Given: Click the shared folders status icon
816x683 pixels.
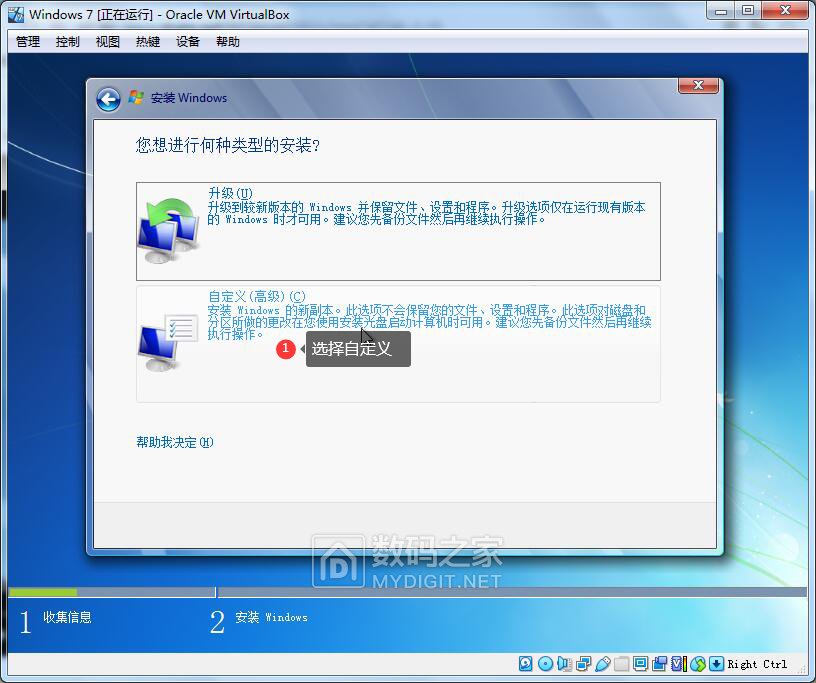Looking at the screenshot, I should pyautogui.click(x=621, y=664).
